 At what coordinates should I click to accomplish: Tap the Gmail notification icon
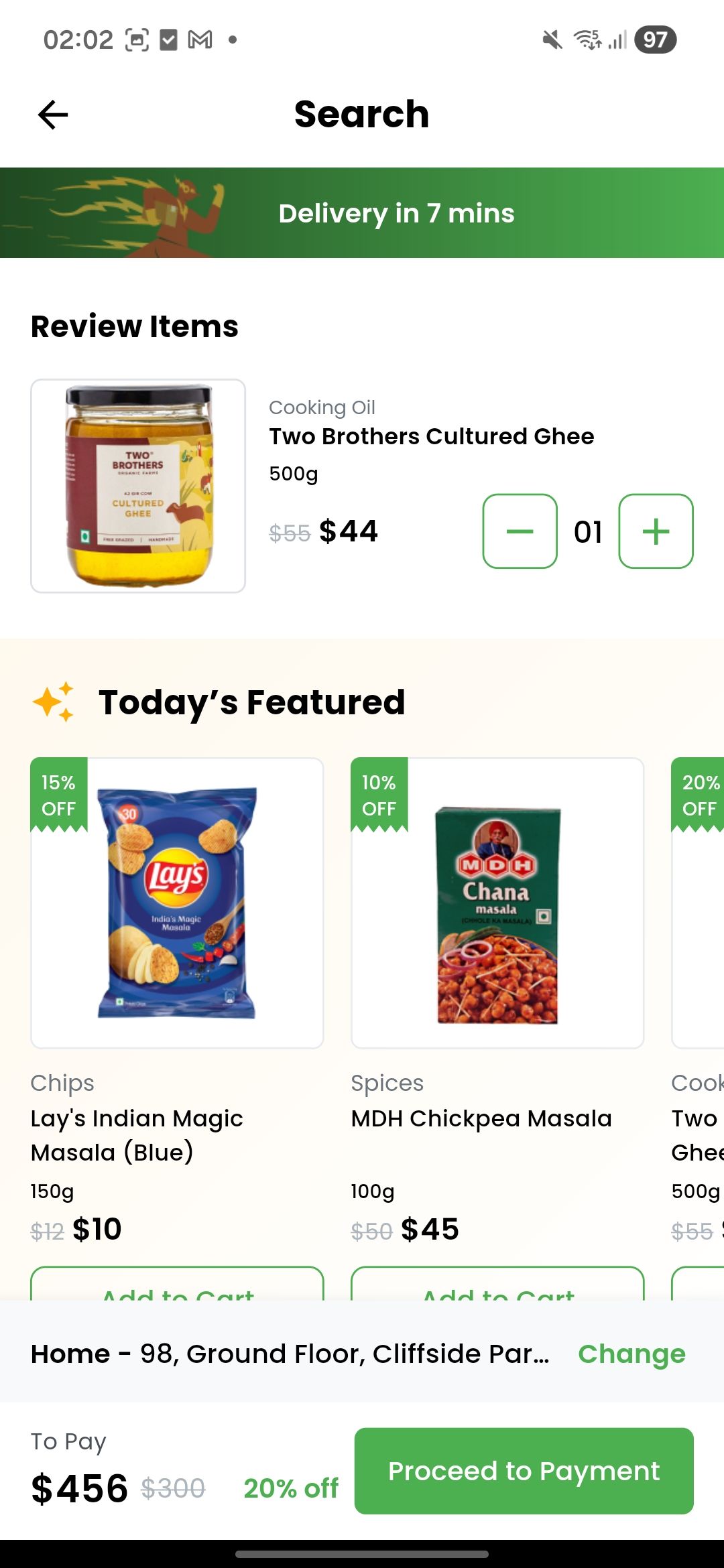point(200,40)
